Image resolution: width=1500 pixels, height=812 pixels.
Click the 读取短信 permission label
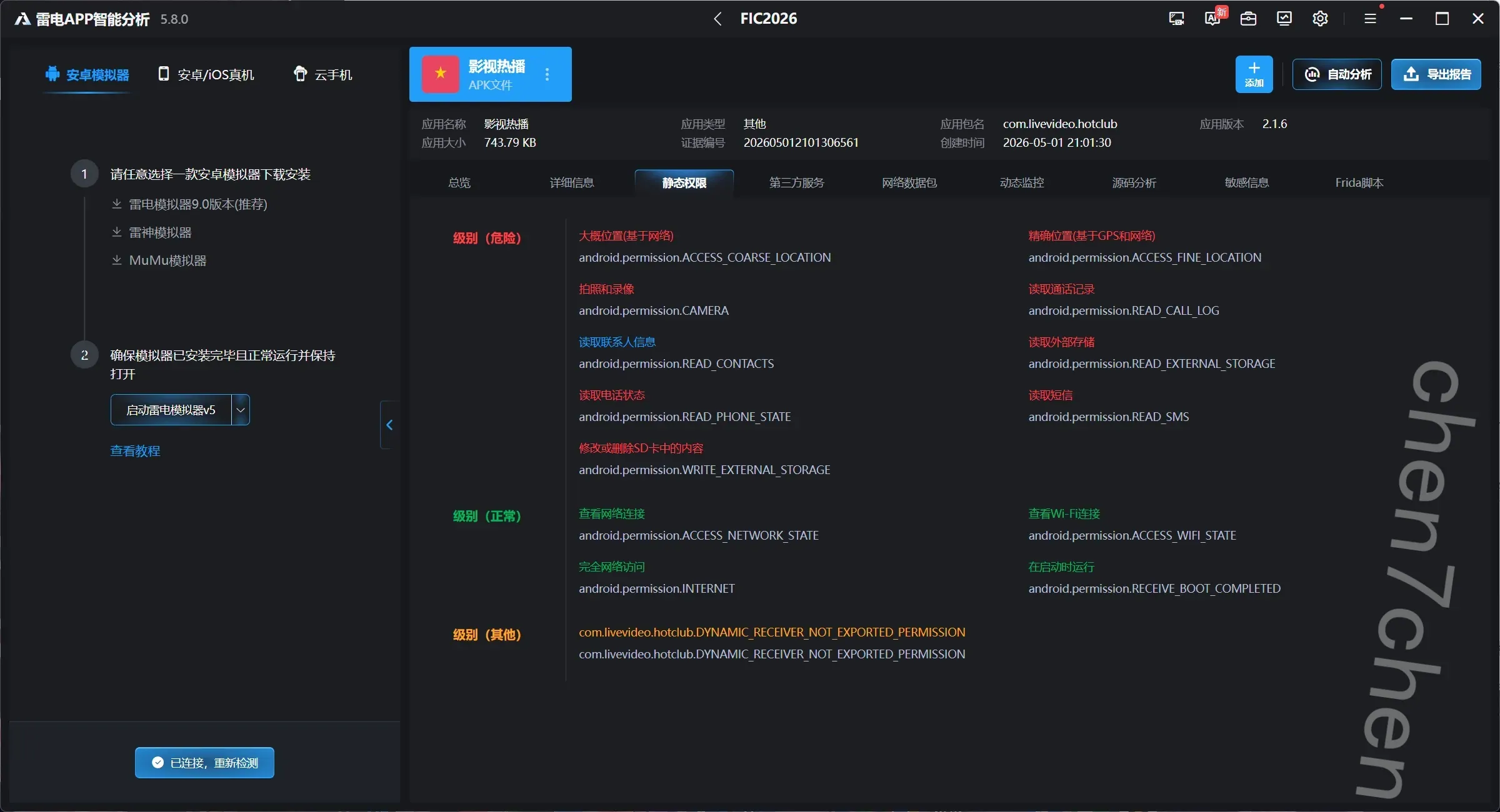tap(1051, 395)
